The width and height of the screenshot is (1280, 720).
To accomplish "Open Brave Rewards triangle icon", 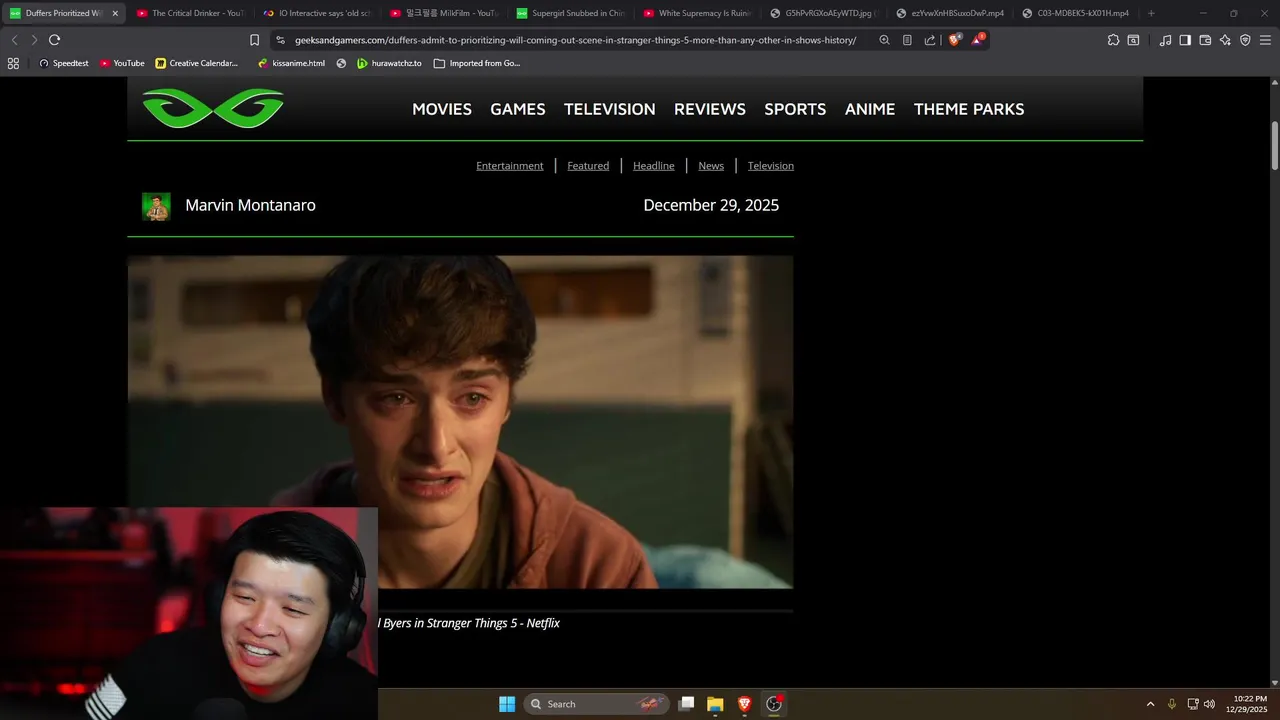I will point(978,40).
